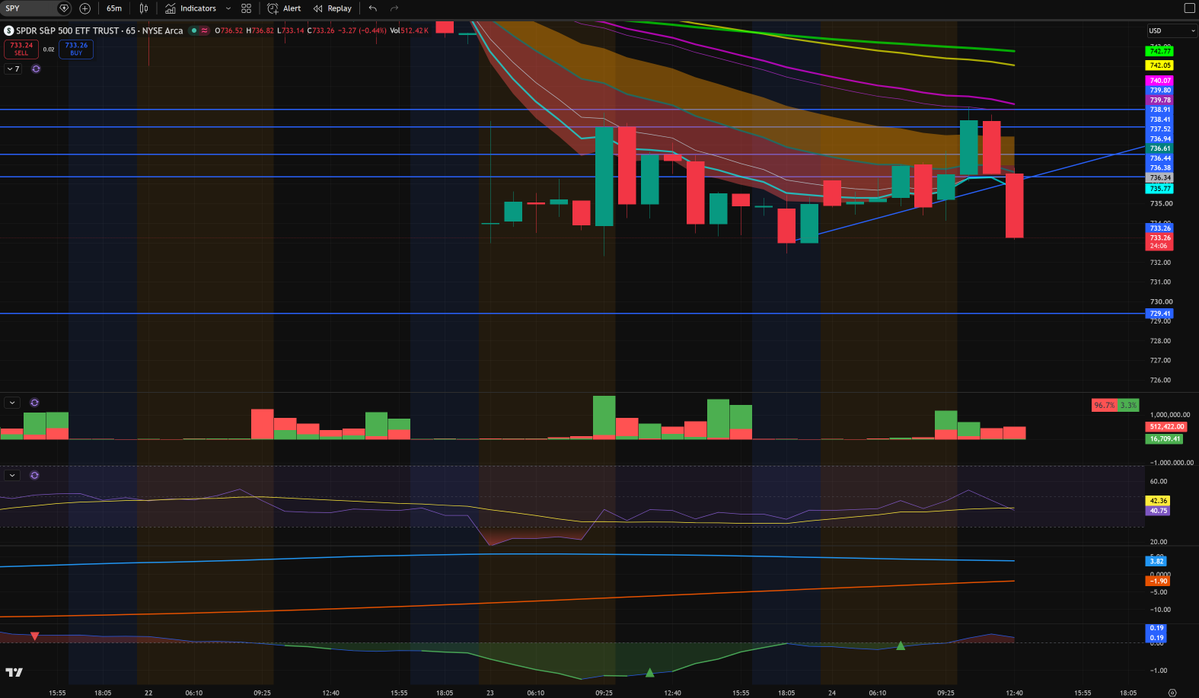Toggle the green market status dot in legend
1199x698 pixels.
(194, 31)
